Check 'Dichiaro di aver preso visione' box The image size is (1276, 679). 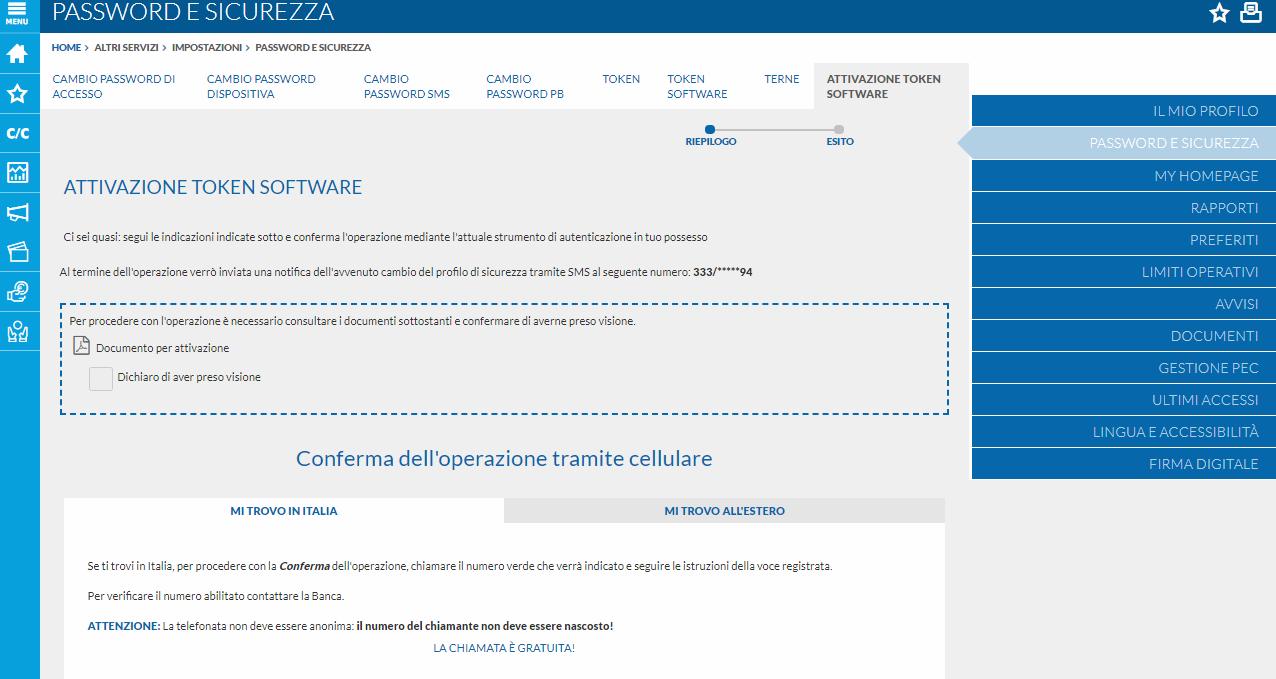click(x=101, y=378)
